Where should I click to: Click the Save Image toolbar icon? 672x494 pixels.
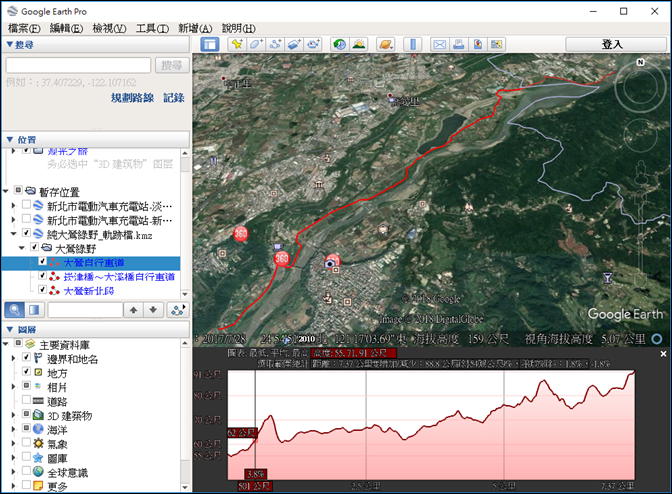pyautogui.click(x=478, y=44)
